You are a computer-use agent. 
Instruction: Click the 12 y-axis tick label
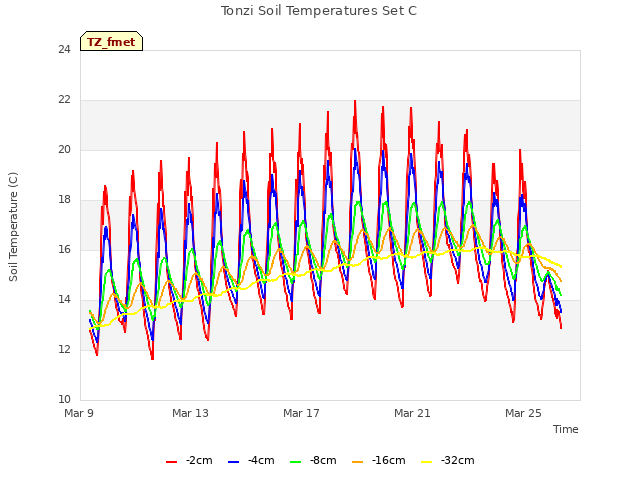[x=64, y=349]
